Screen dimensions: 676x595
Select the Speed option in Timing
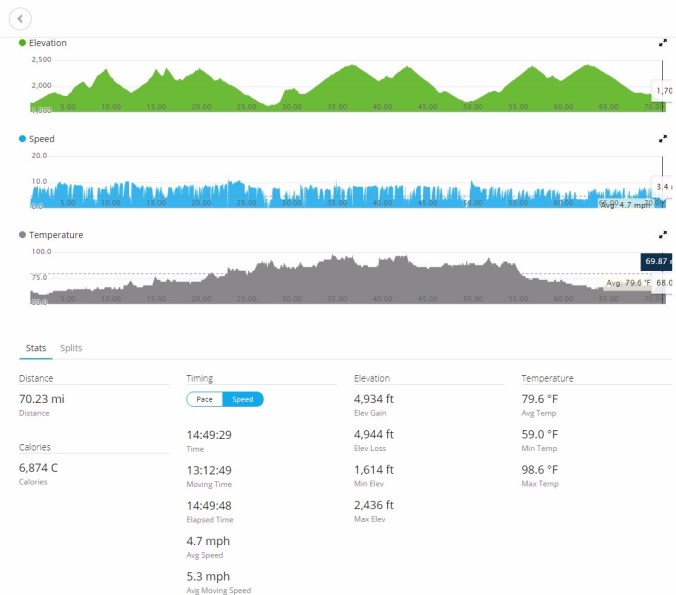(x=243, y=399)
